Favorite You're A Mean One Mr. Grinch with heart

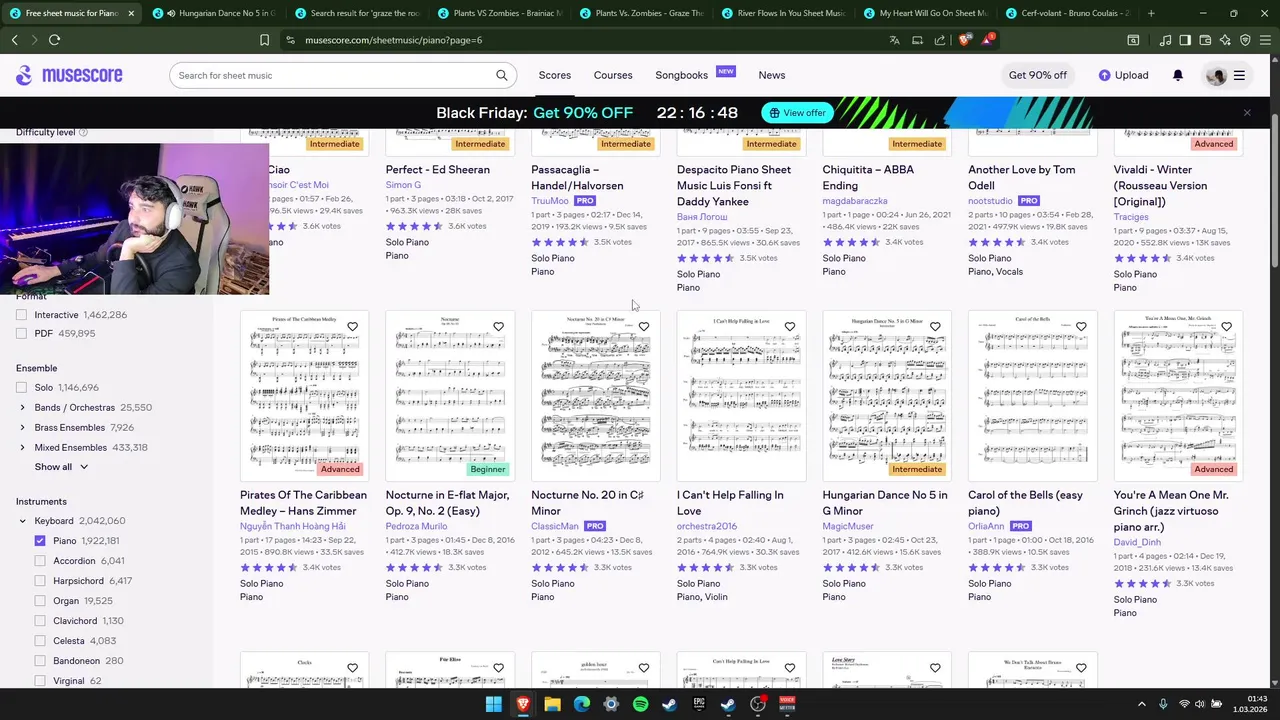click(1227, 327)
